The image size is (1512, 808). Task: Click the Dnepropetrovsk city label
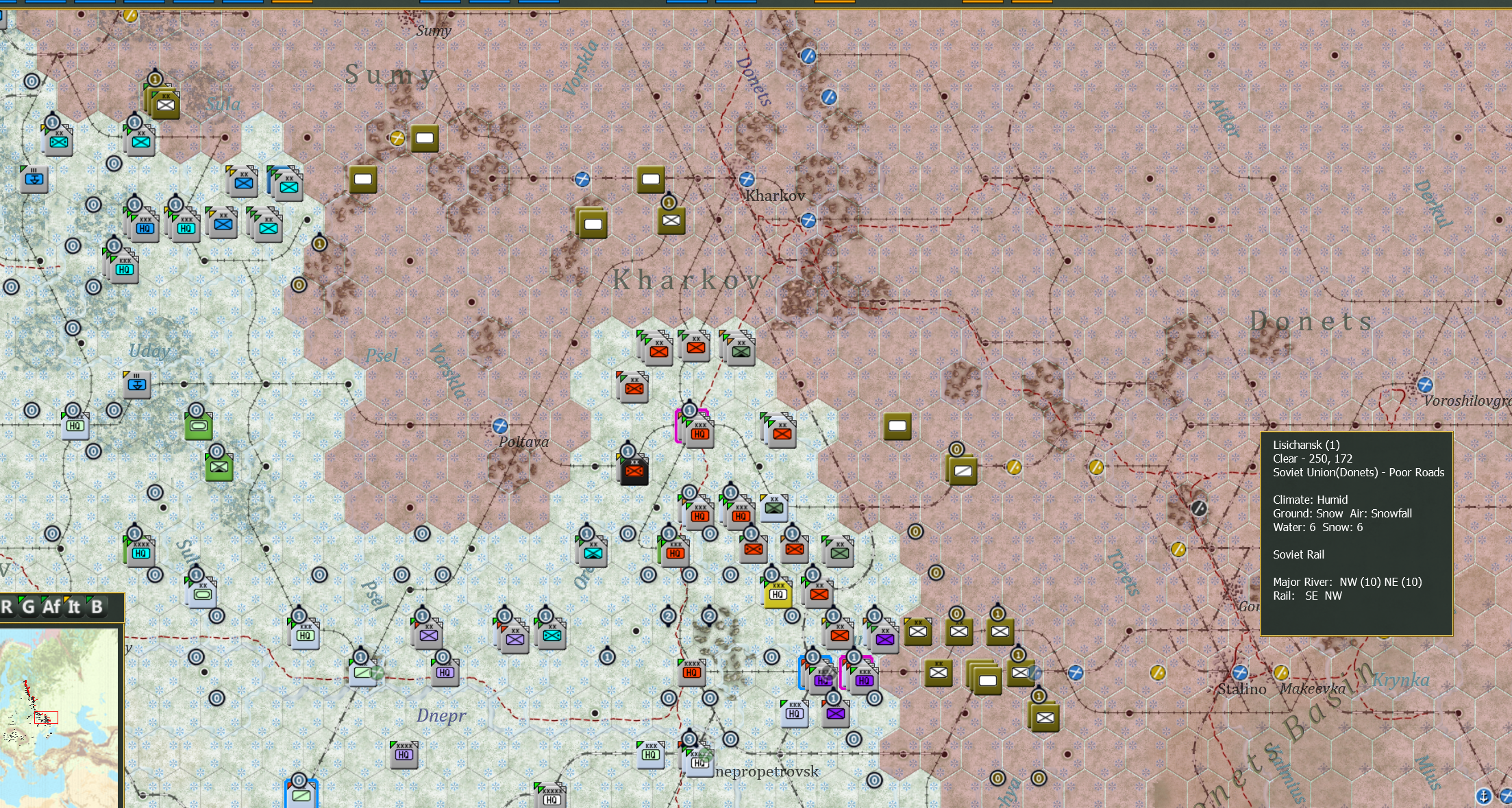(x=767, y=772)
